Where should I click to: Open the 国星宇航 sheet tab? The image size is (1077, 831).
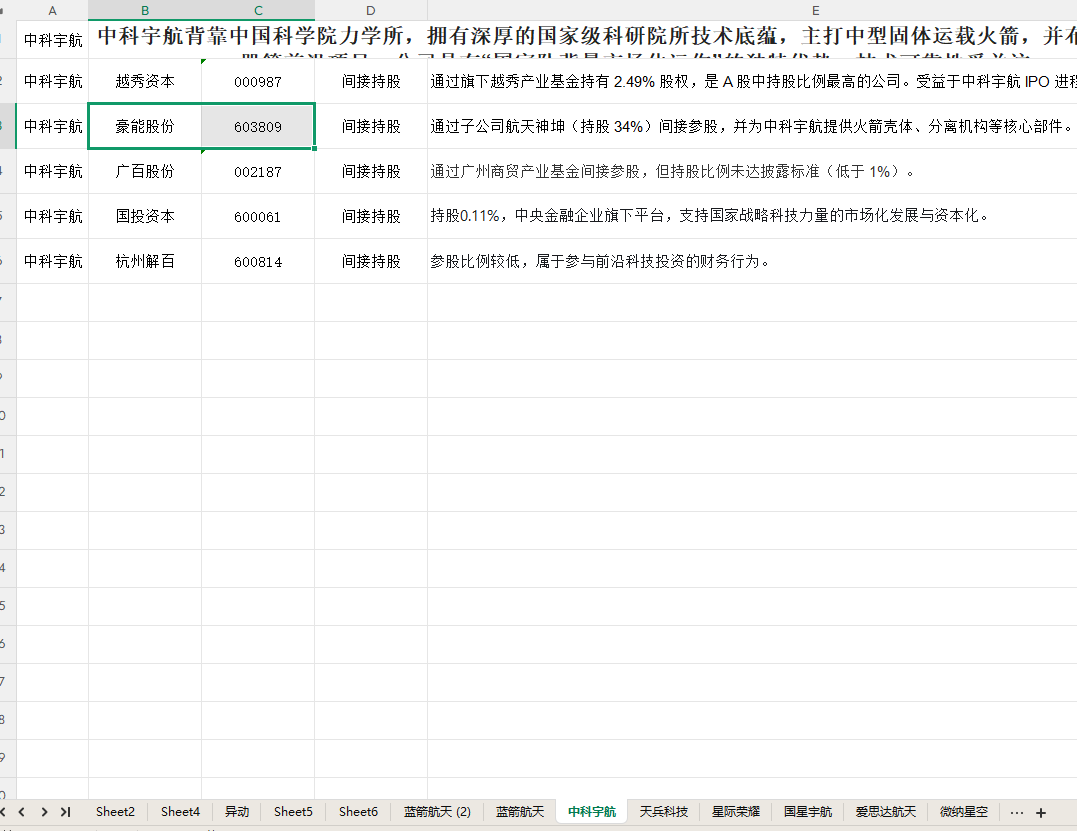[808, 812]
